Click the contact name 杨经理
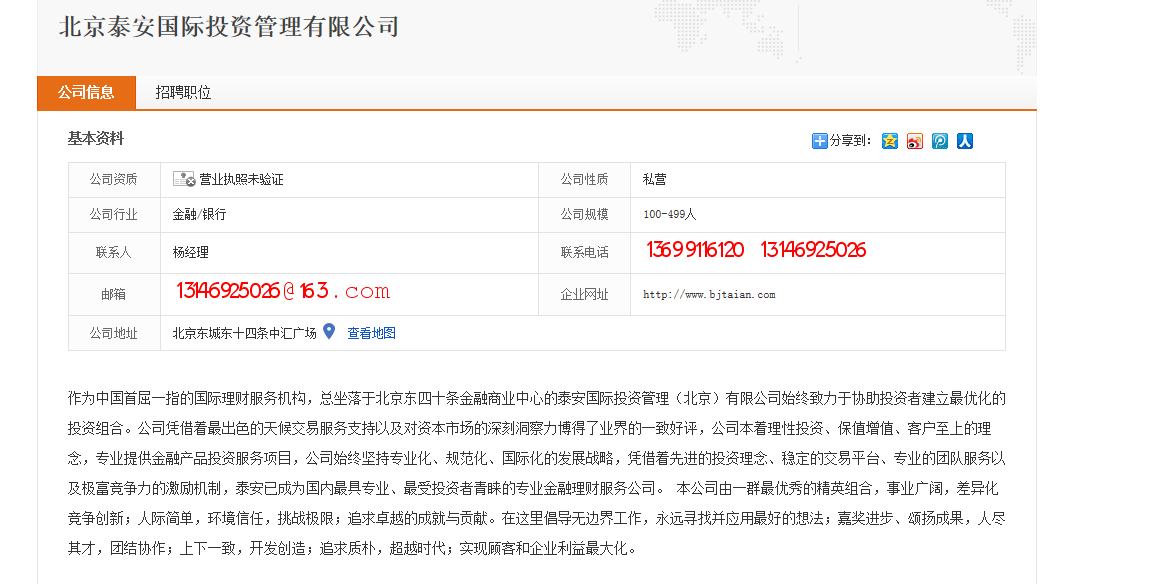1160x584 pixels. tap(191, 252)
